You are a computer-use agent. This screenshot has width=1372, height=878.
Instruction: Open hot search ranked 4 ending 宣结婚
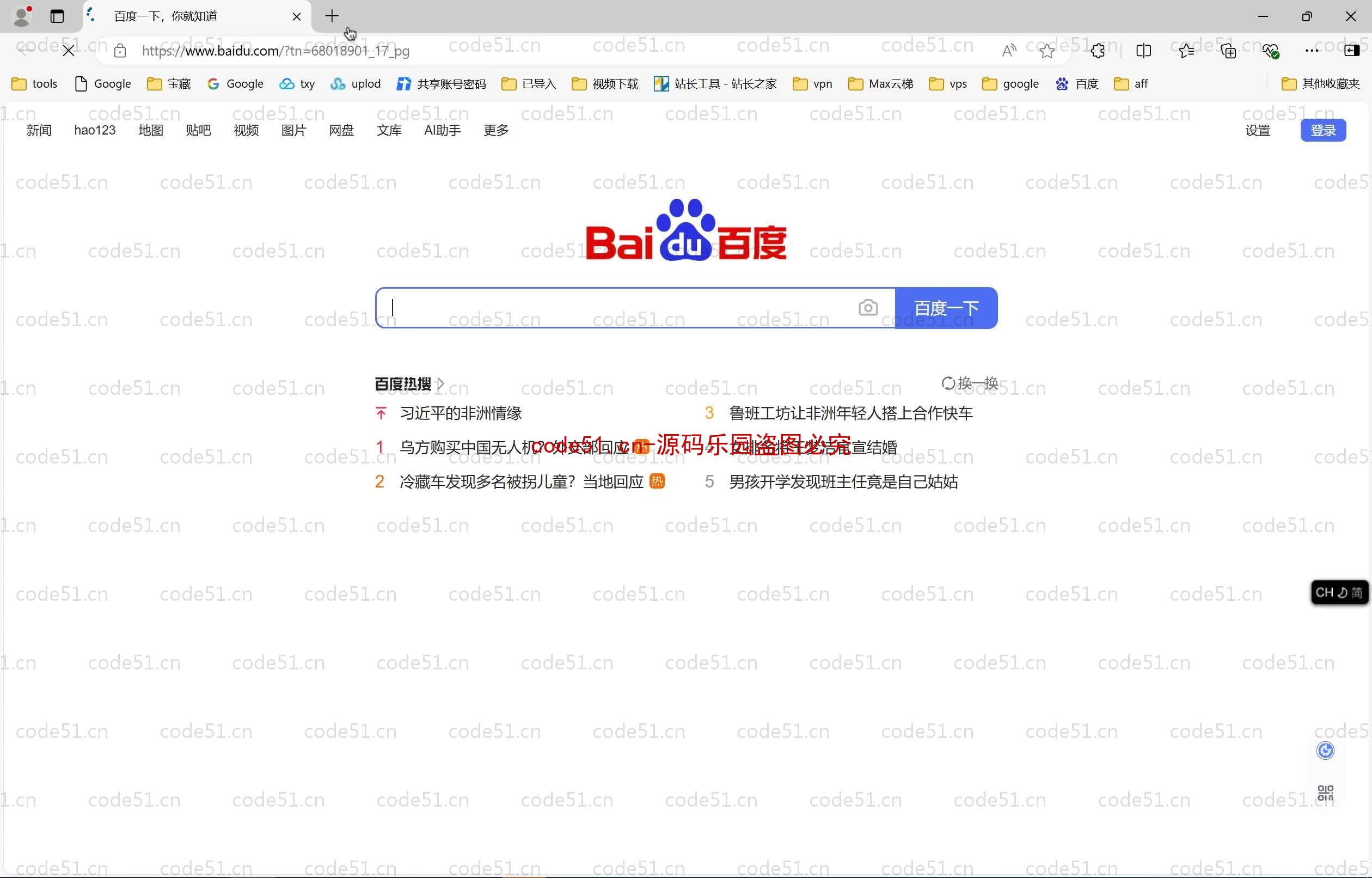pyautogui.click(x=813, y=448)
